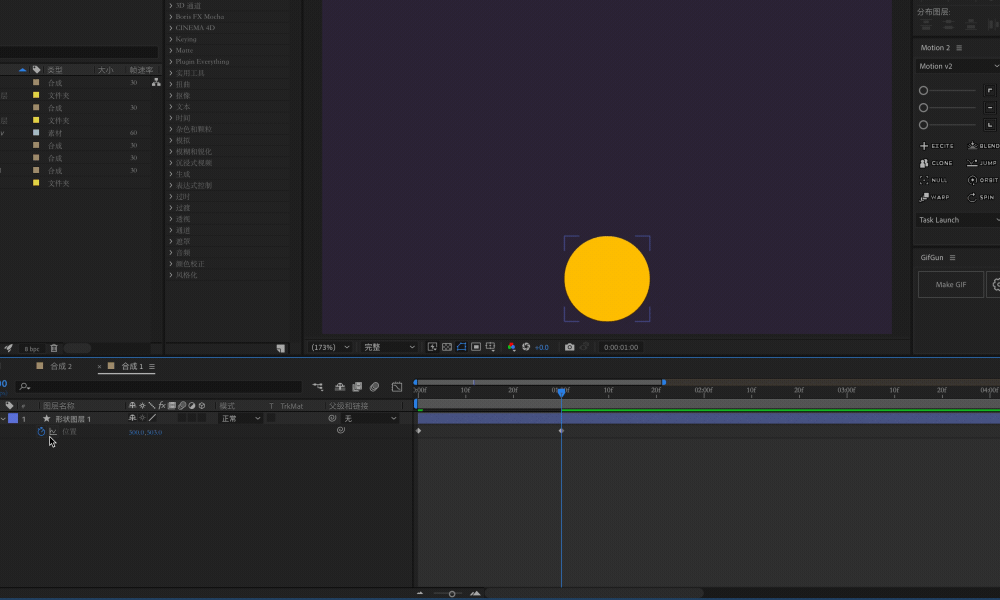Set anchor to top-left corner in Motion 2
1000x600 pixels.
point(990,91)
